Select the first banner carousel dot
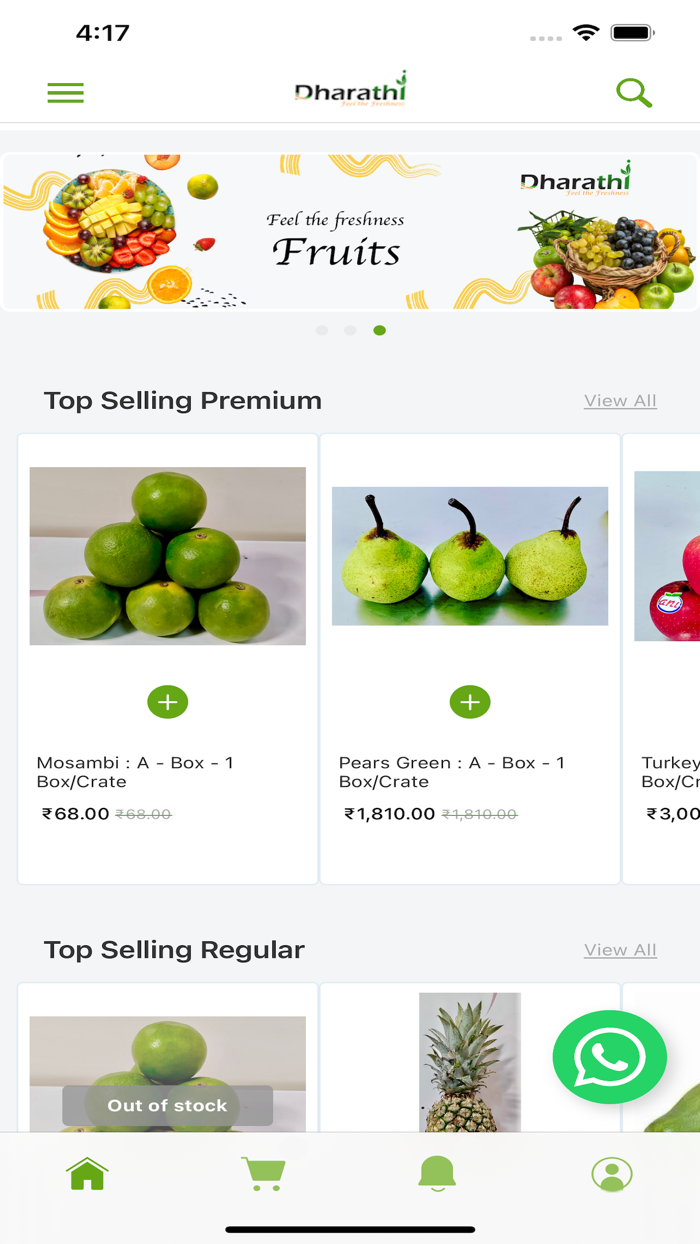The width and height of the screenshot is (700, 1244). pyautogui.click(x=322, y=330)
